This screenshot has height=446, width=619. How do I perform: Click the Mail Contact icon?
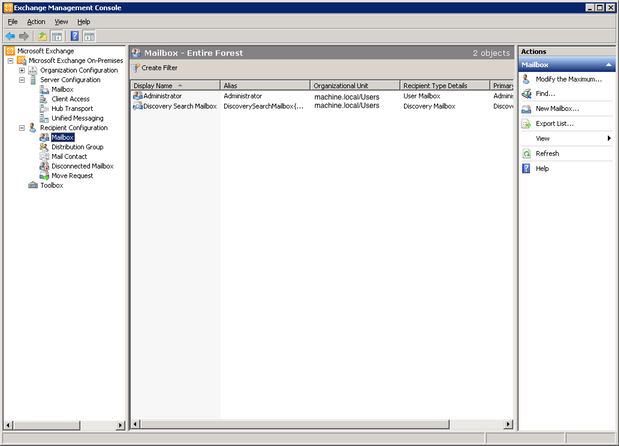coord(44,156)
